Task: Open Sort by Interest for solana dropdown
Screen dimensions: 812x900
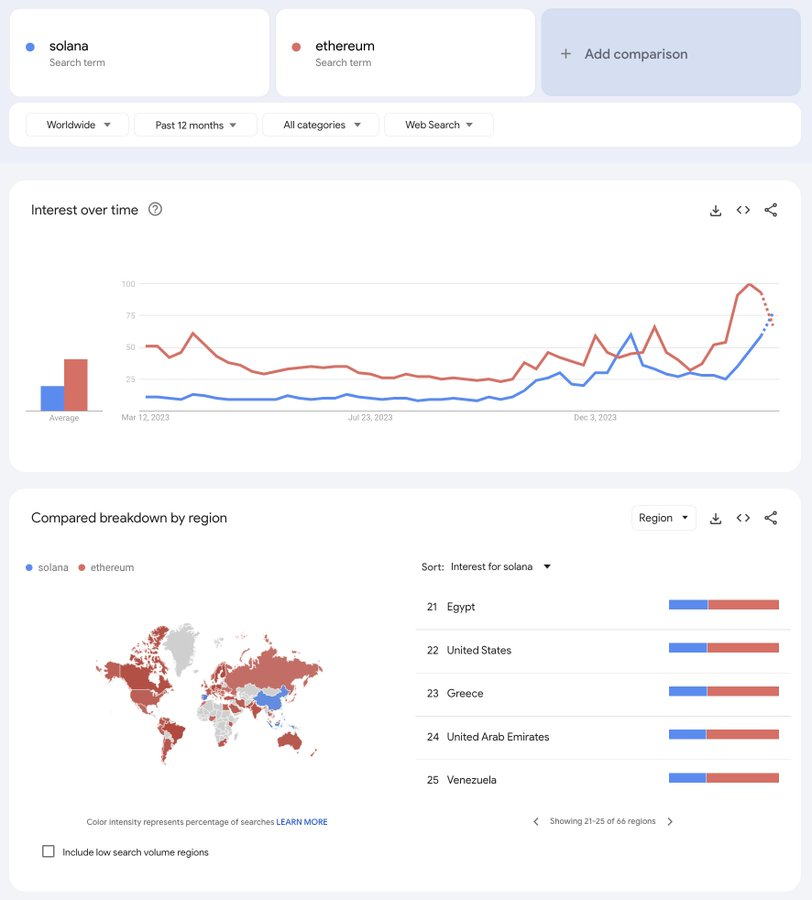Action: pos(500,567)
